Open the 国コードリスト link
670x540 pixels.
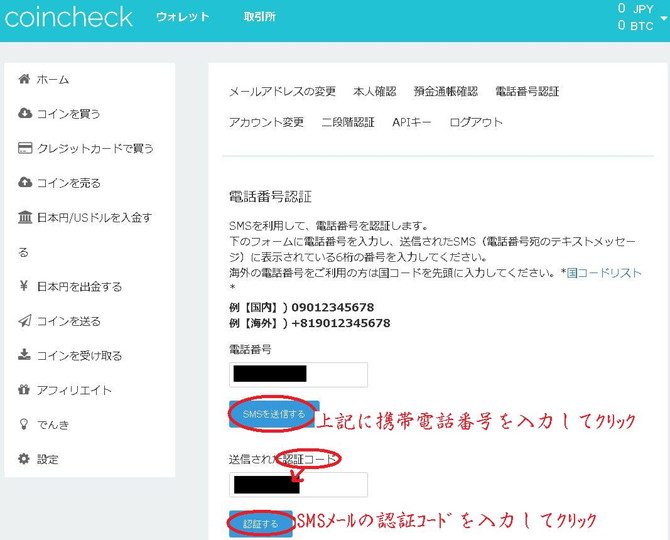pos(604,273)
